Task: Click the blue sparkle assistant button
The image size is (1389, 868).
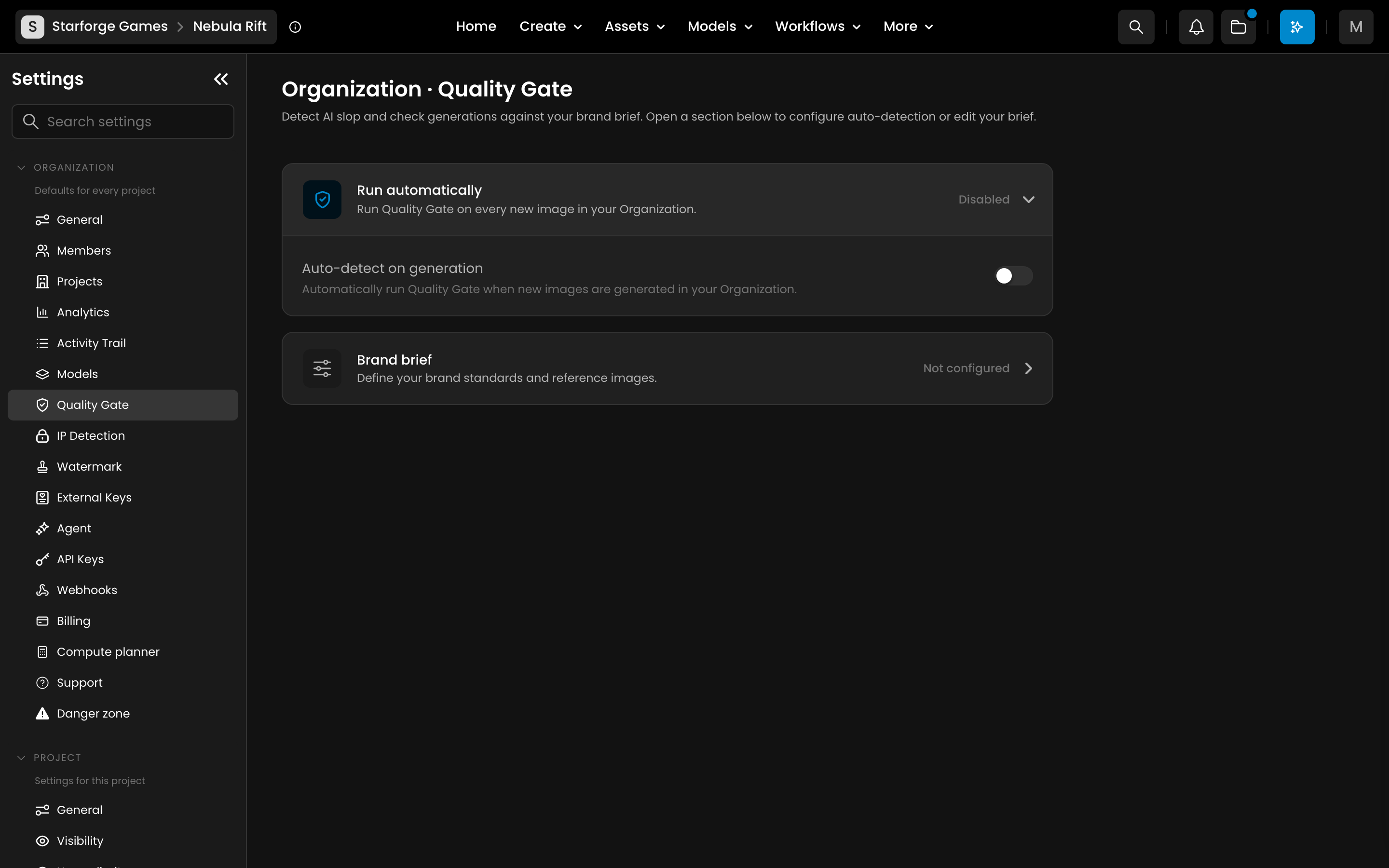Action: pos(1296,27)
